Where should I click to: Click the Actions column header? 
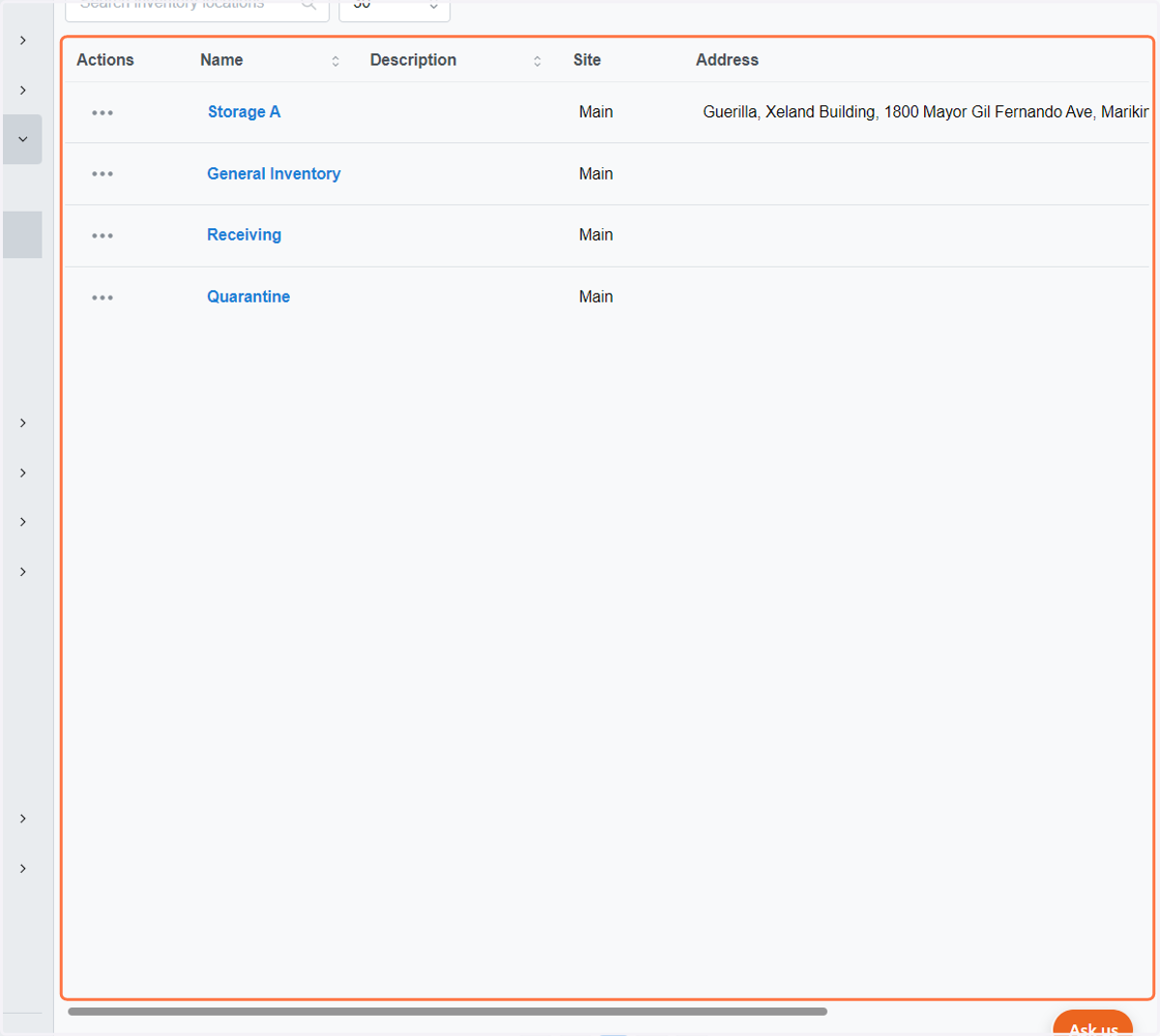point(105,60)
